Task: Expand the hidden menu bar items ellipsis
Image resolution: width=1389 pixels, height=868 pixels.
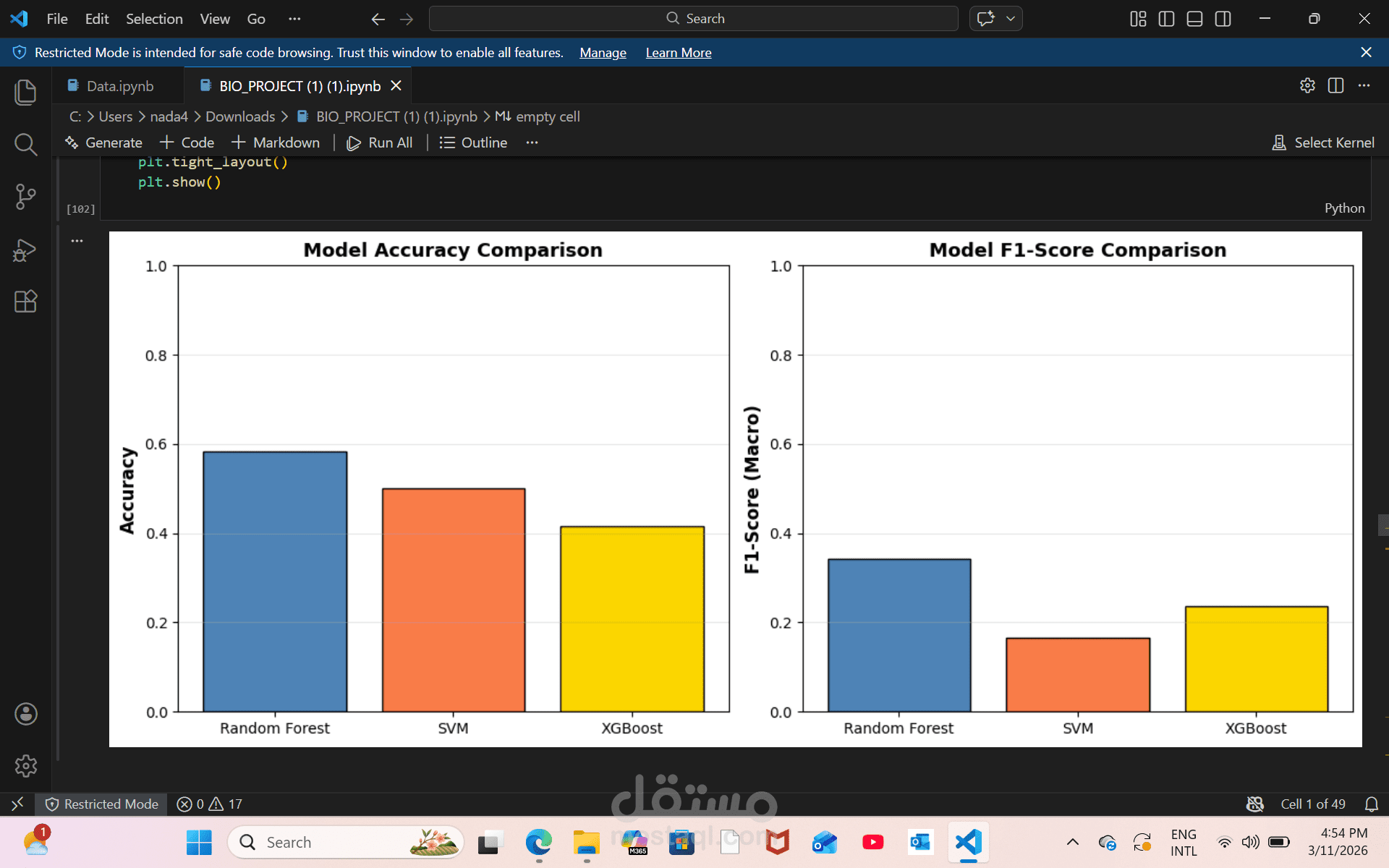Action: pyautogui.click(x=294, y=19)
